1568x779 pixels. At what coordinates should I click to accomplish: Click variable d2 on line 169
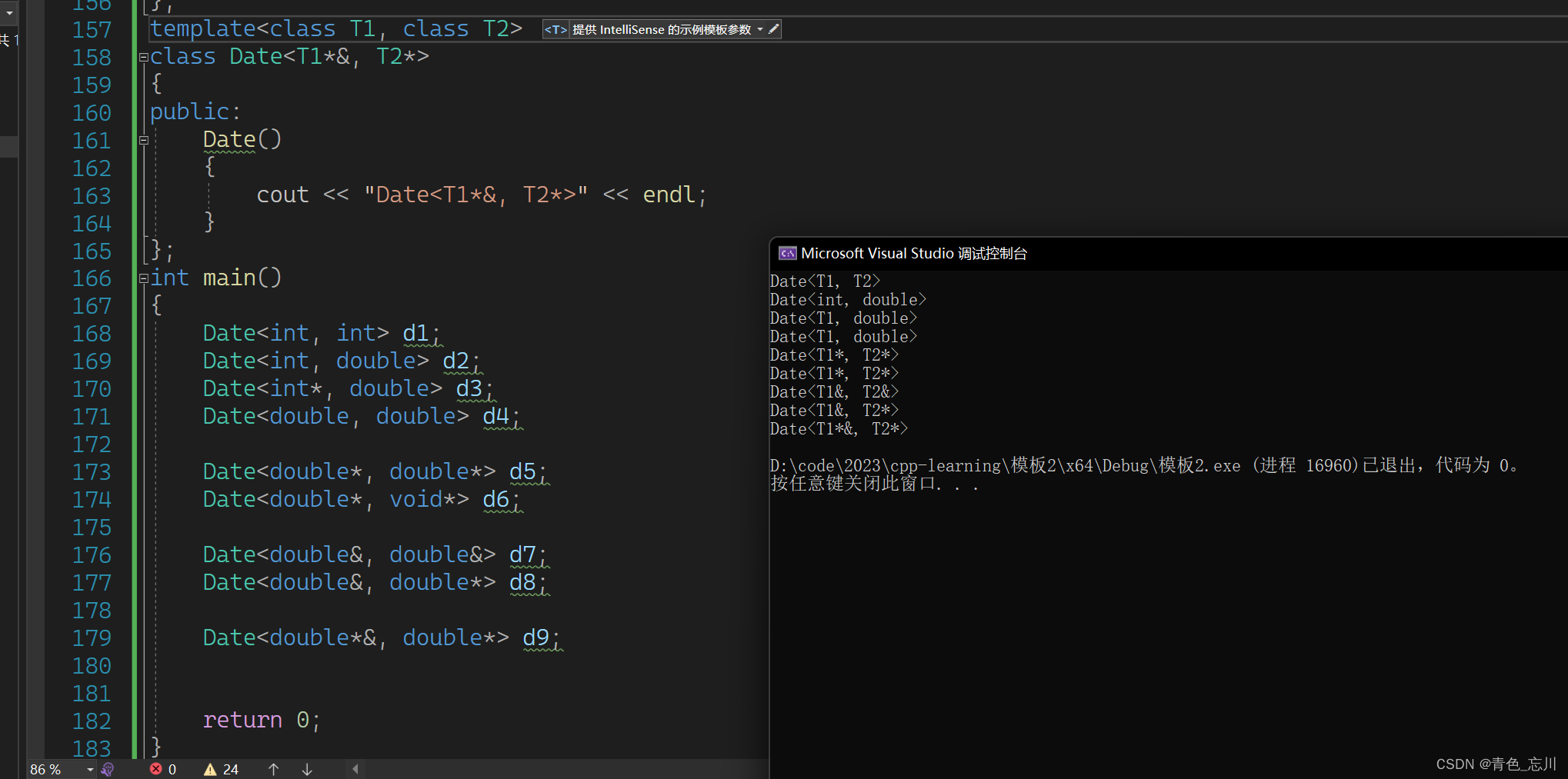[x=456, y=361]
